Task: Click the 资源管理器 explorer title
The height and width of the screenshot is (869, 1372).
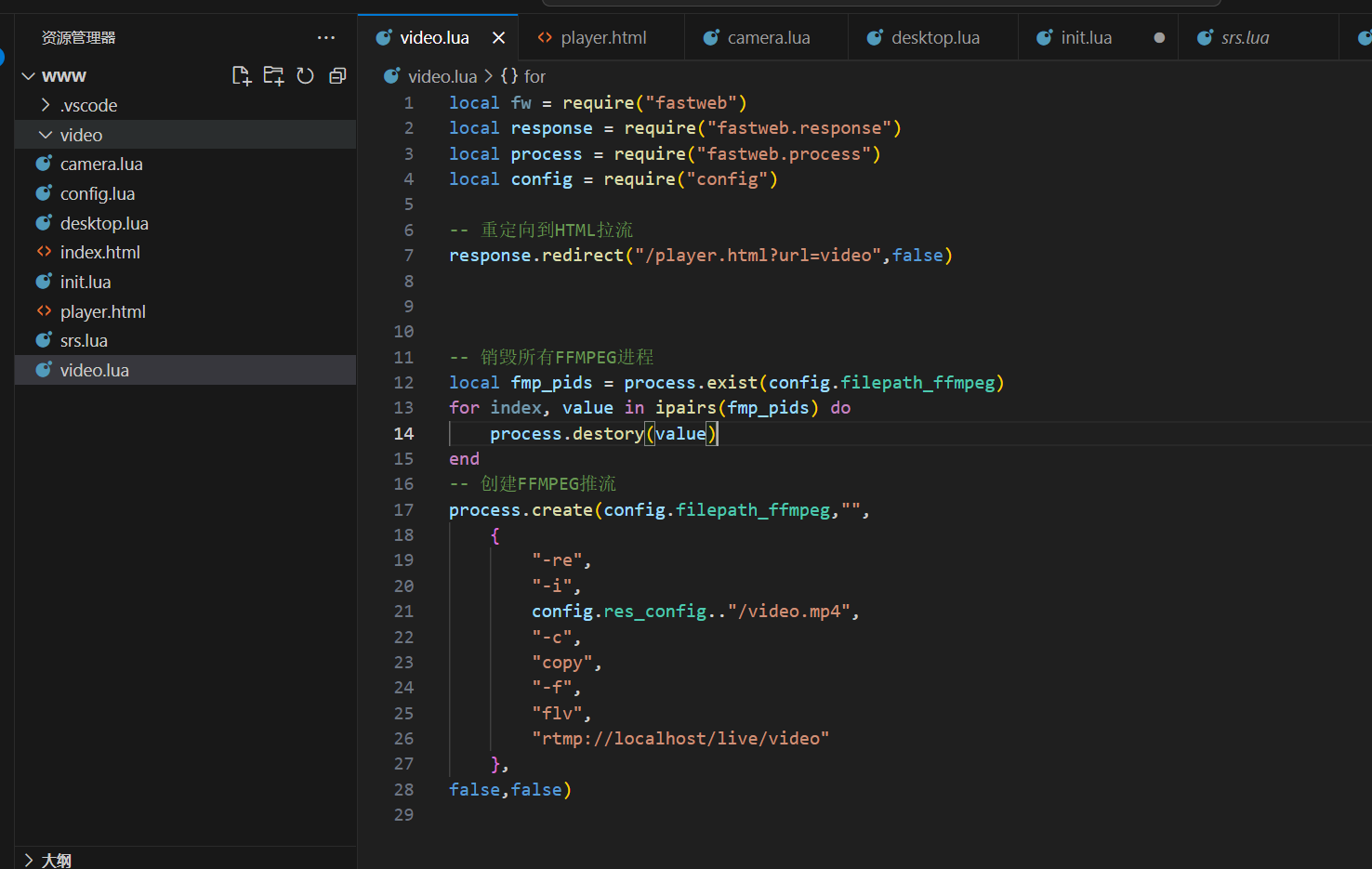Action: click(79, 38)
